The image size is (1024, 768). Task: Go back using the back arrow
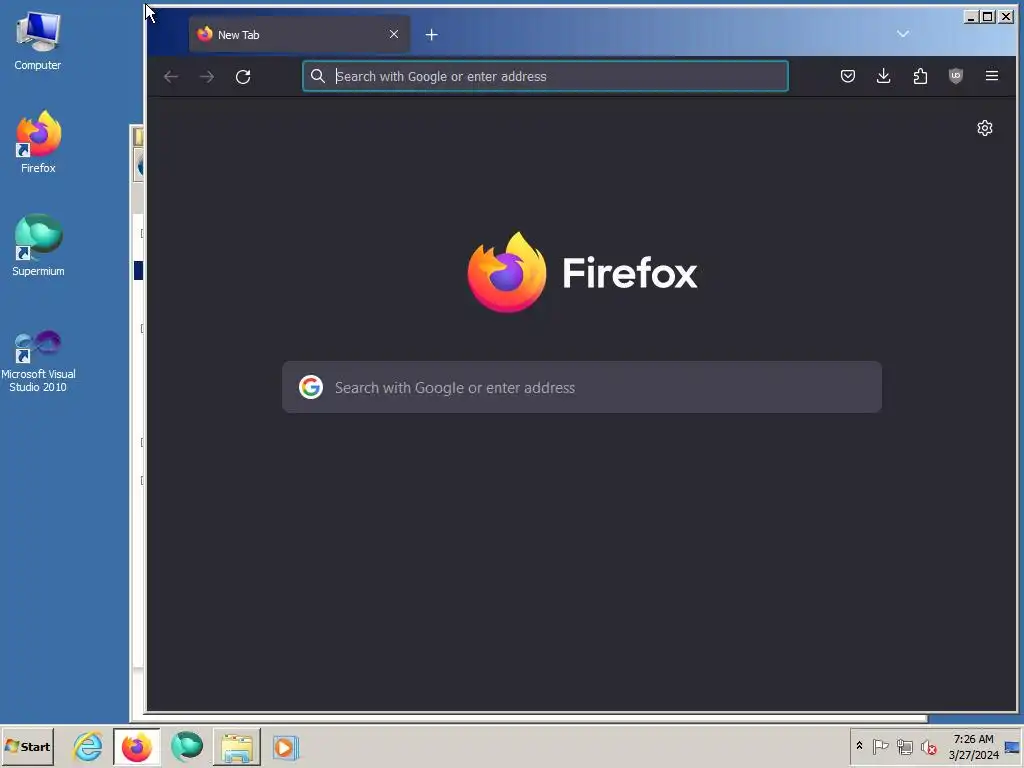[x=171, y=76]
